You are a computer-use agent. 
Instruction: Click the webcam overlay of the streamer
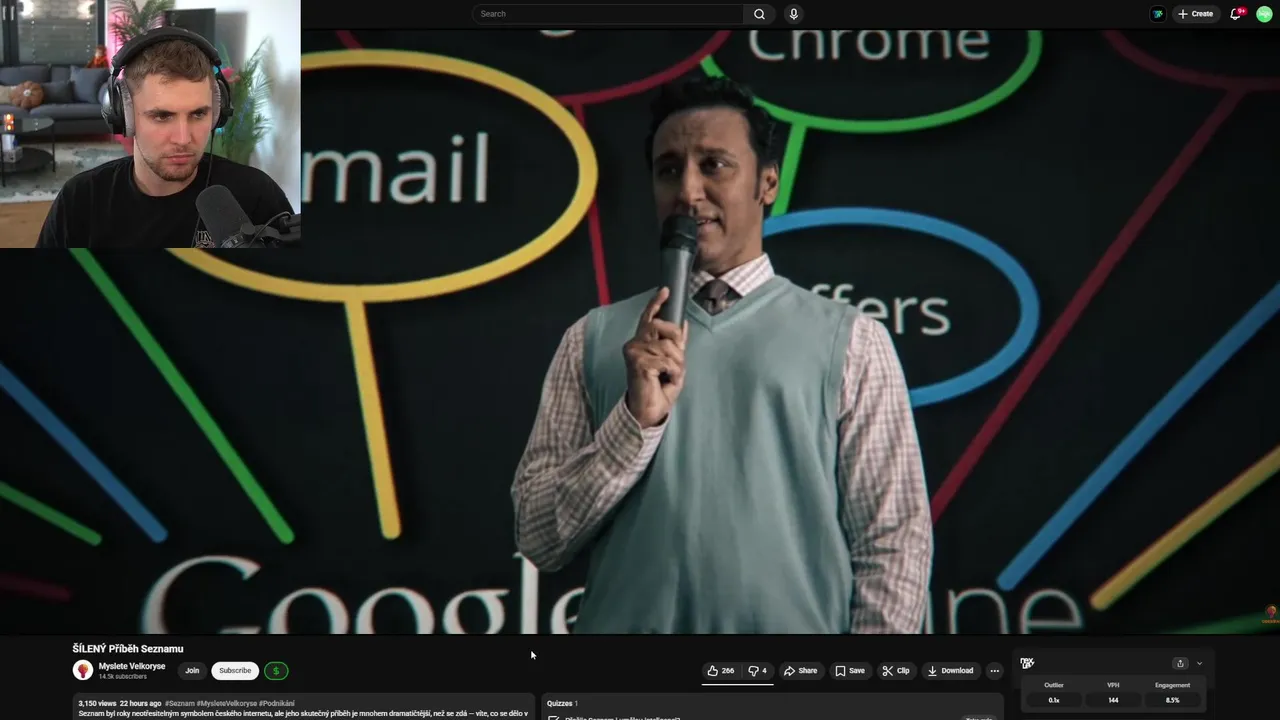tap(150, 123)
